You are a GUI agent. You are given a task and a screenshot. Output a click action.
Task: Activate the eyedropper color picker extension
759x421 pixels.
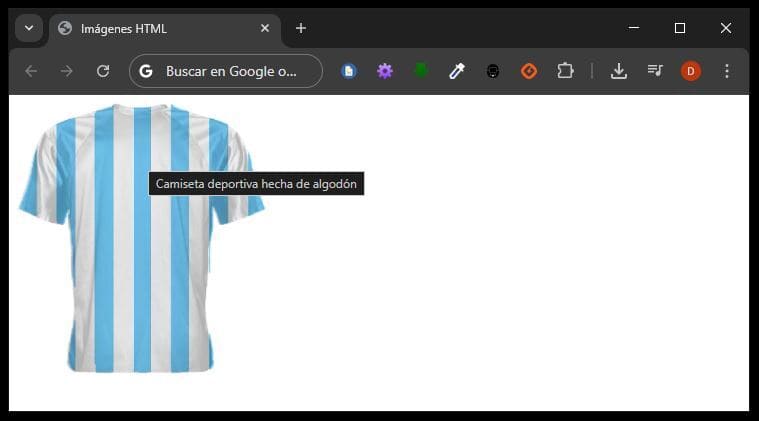[456, 72]
